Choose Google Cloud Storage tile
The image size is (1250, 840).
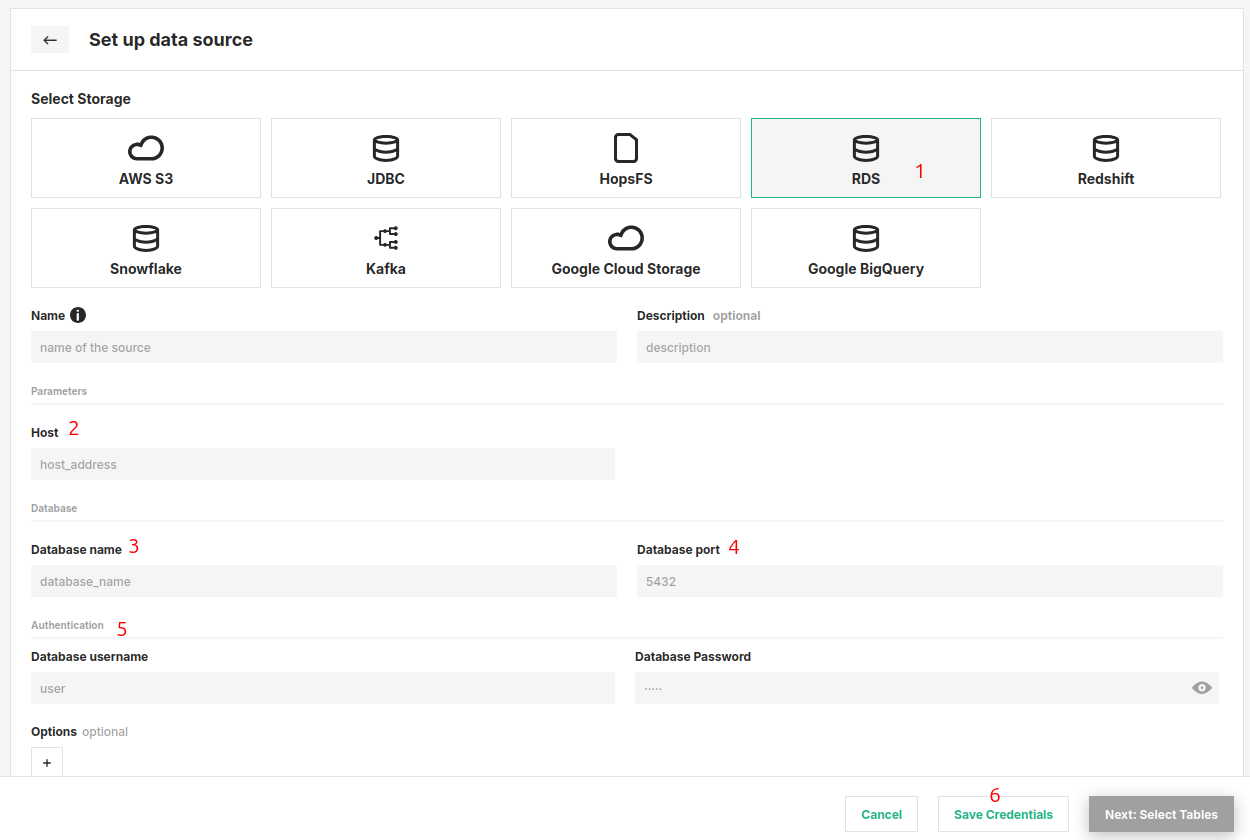click(x=626, y=248)
